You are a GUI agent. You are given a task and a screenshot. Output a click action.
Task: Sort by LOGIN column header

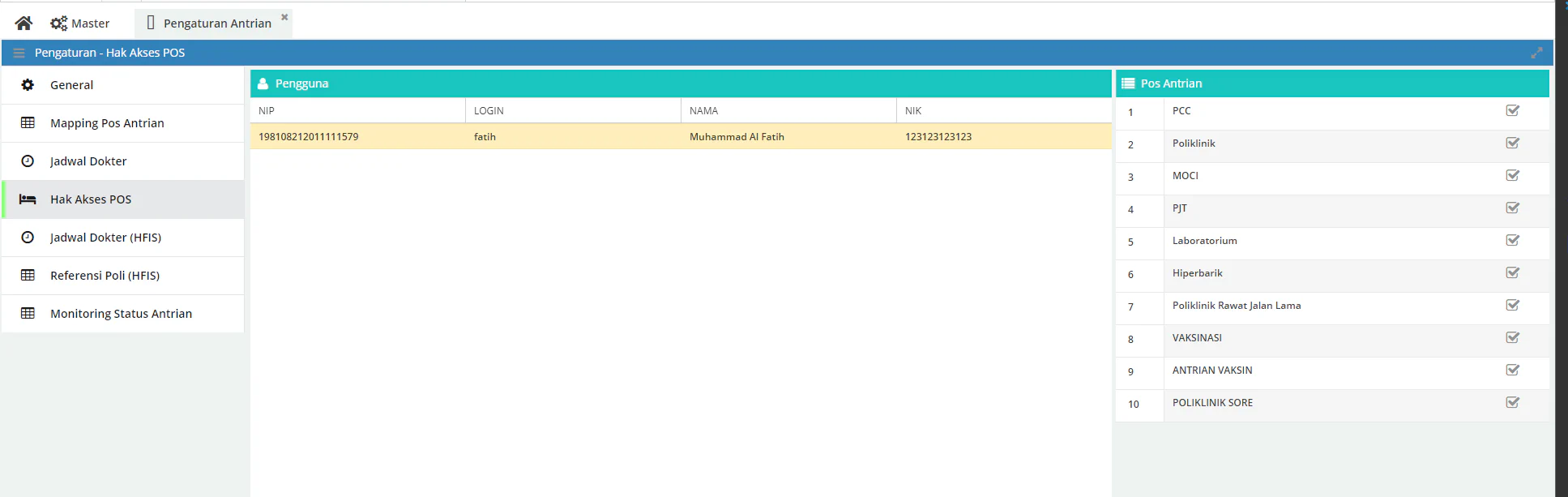pos(573,111)
